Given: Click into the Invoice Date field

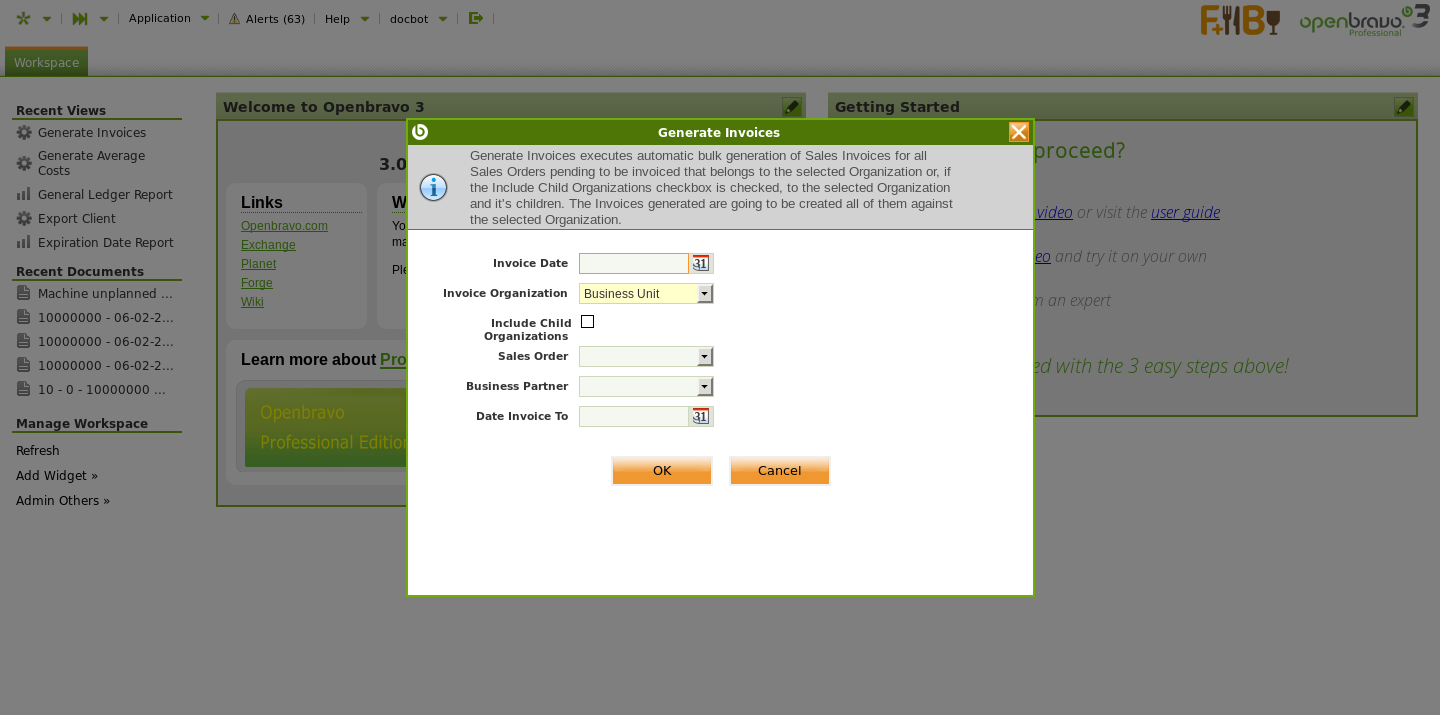Looking at the screenshot, I should (x=633, y=264).
